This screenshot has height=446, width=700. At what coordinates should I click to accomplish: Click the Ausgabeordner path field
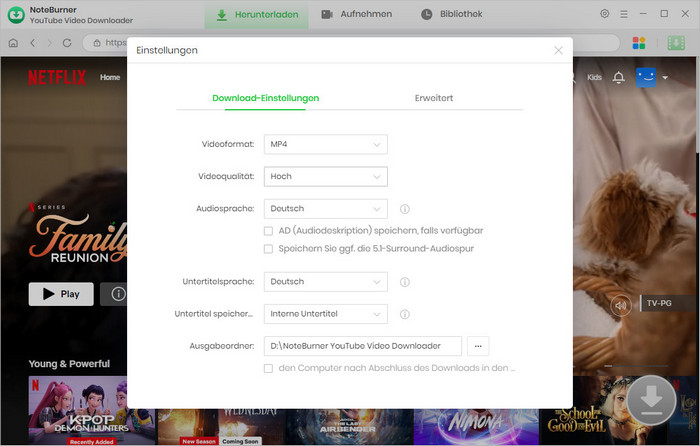pos(362,346)
